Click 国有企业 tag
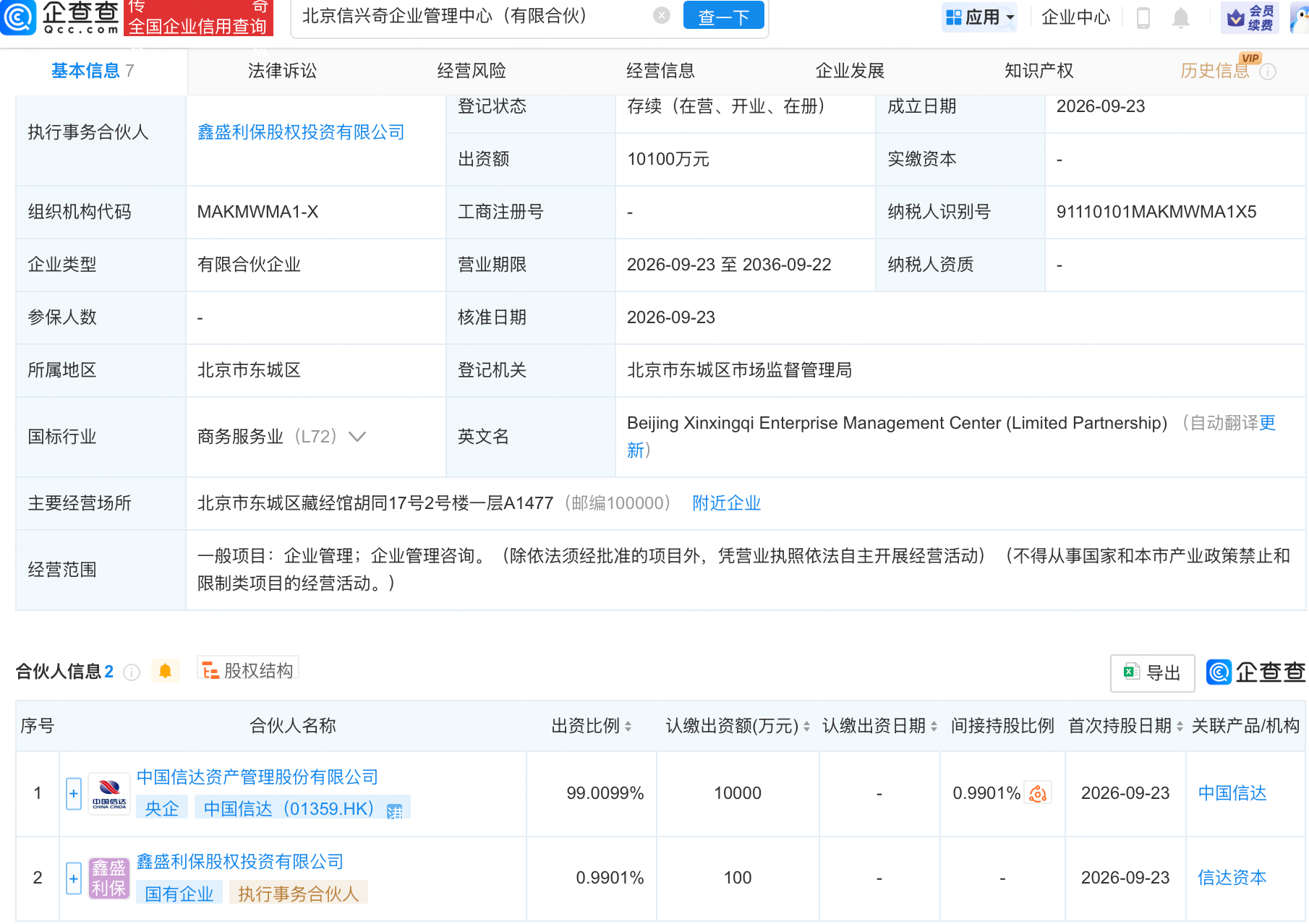The width and height of the screenshot is (1309, 924). point(179,894)
